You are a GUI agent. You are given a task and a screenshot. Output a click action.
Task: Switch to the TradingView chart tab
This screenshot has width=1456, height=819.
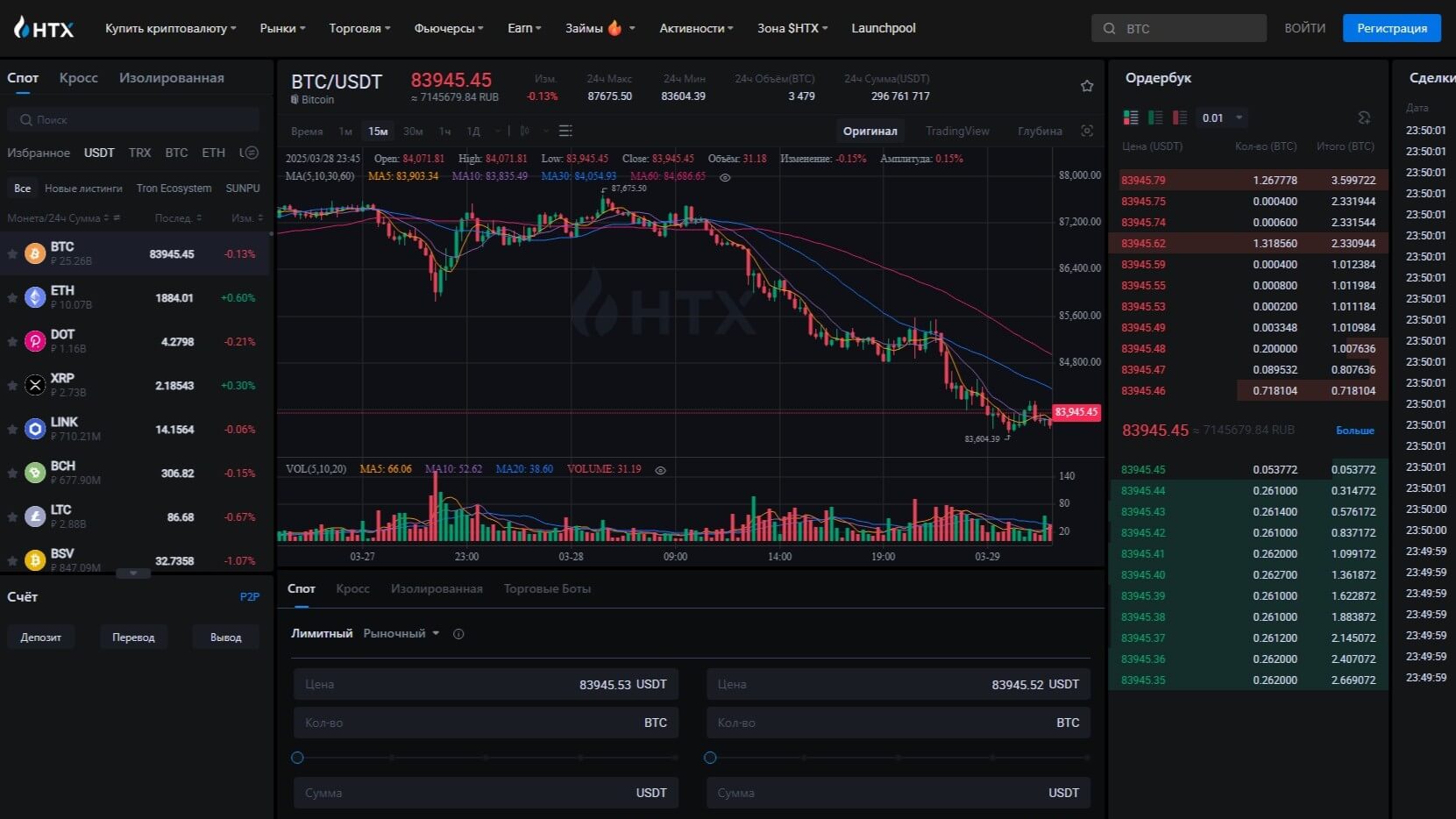point(956,131)
